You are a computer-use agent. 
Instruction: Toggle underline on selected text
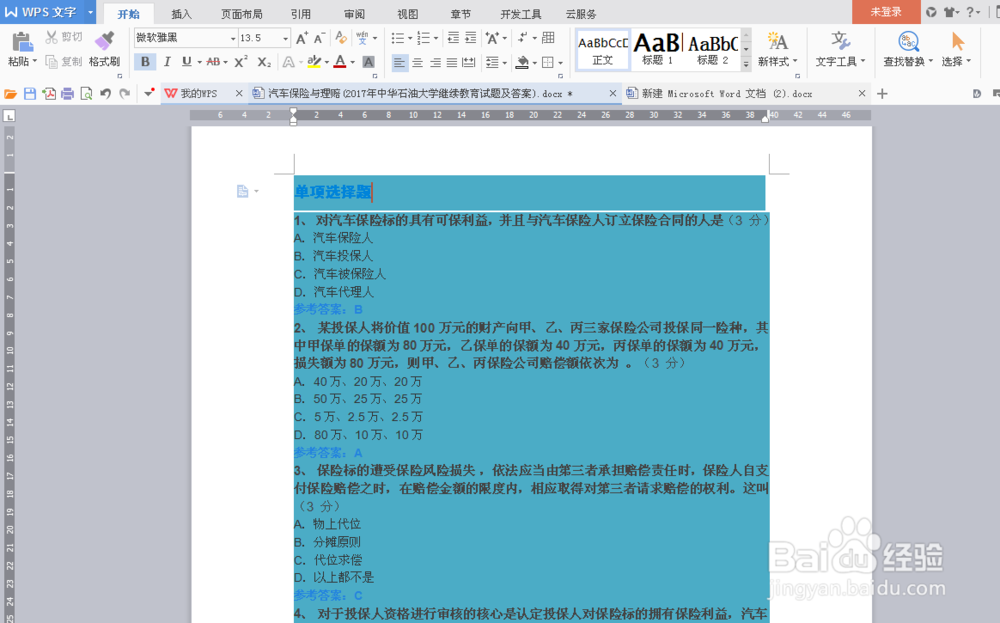(187, 61)
